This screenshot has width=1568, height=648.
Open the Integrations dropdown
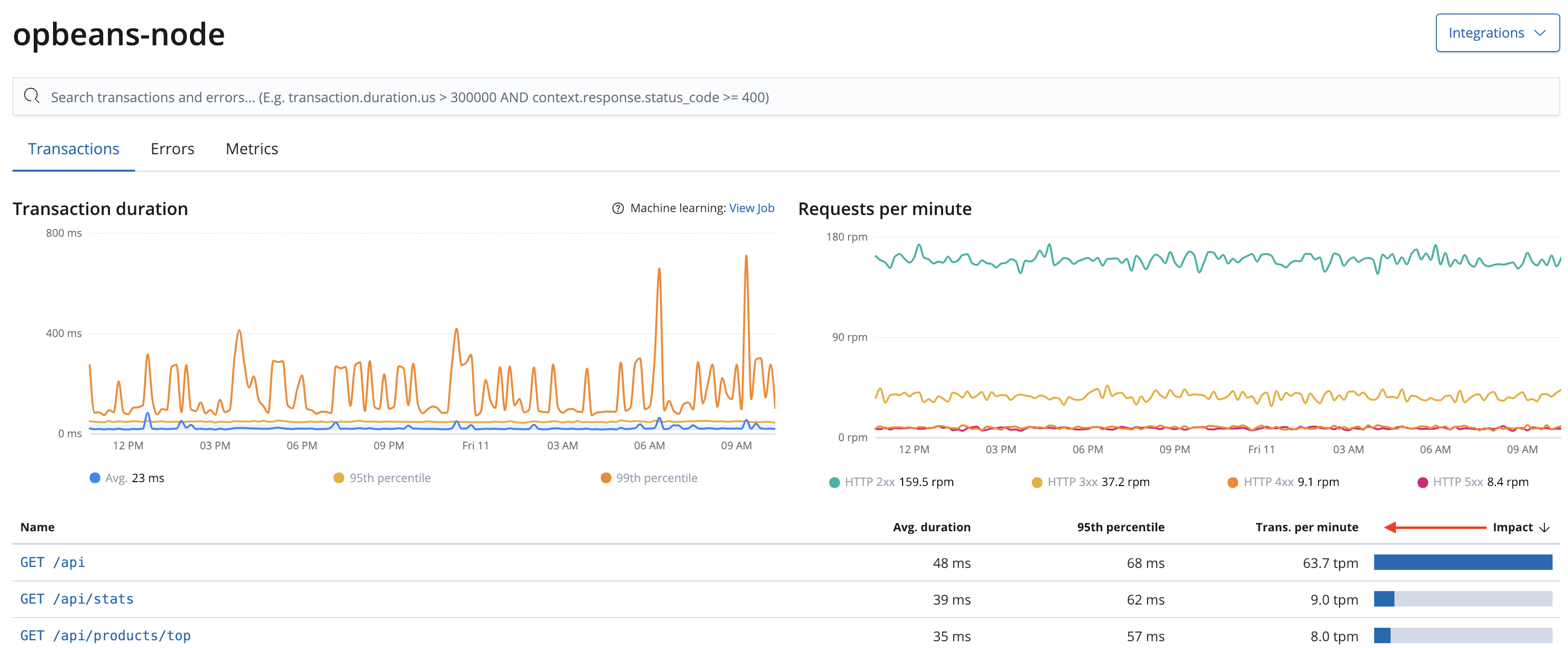click(x=1497, y=32)
